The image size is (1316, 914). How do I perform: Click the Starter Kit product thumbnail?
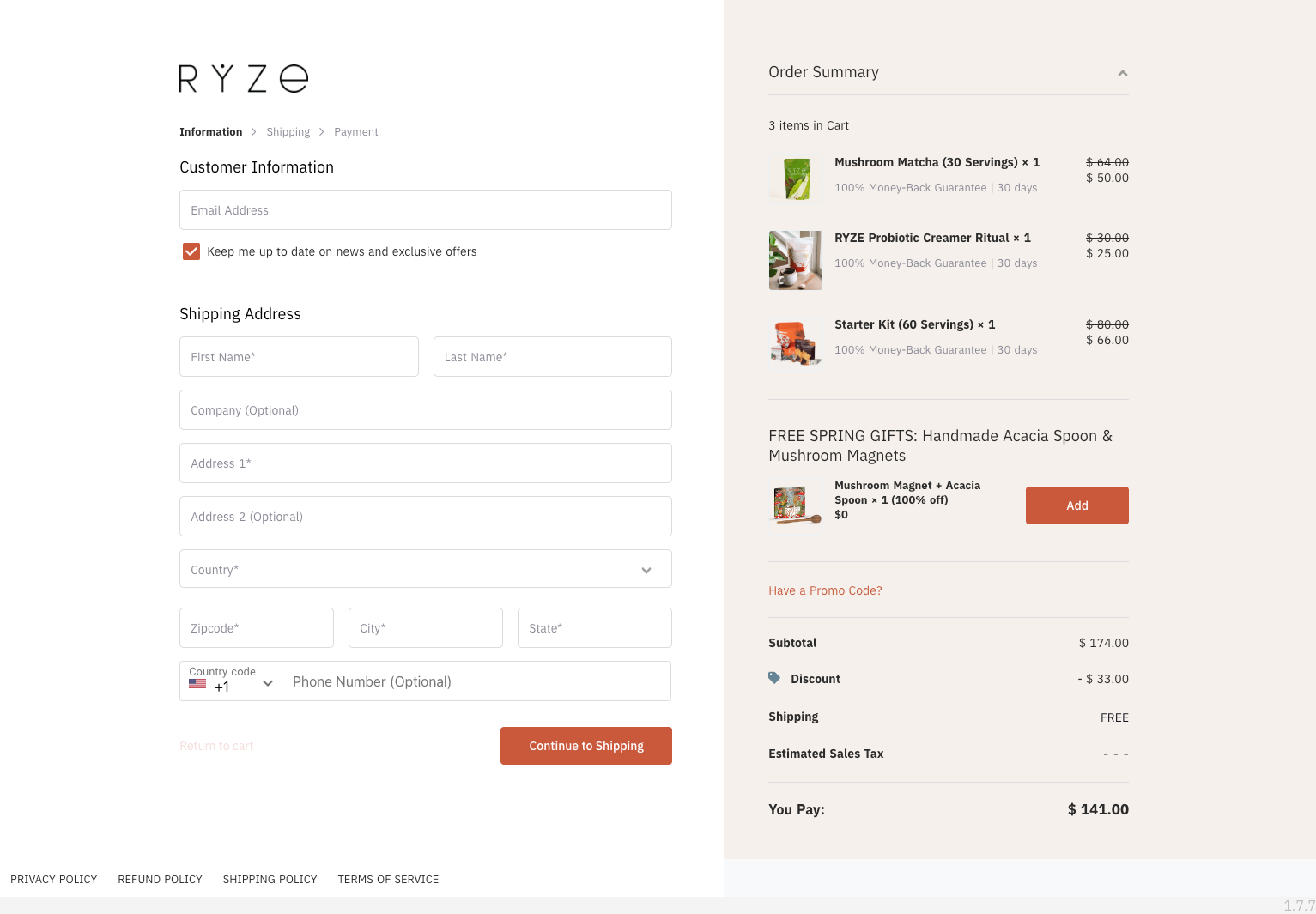pos(796,342)
